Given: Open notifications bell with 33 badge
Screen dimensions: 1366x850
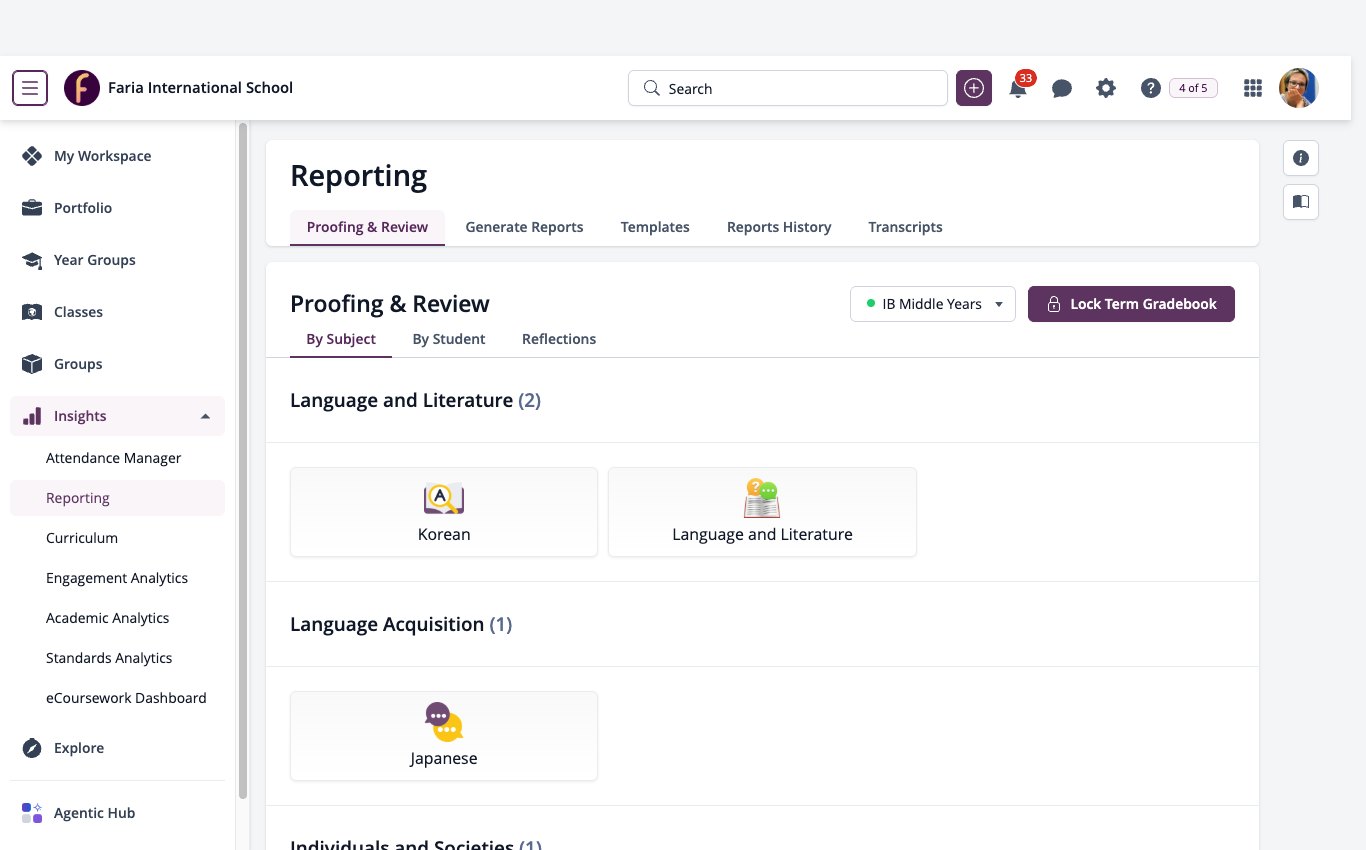Looking at the screenshot, I should click(1019, 86).
